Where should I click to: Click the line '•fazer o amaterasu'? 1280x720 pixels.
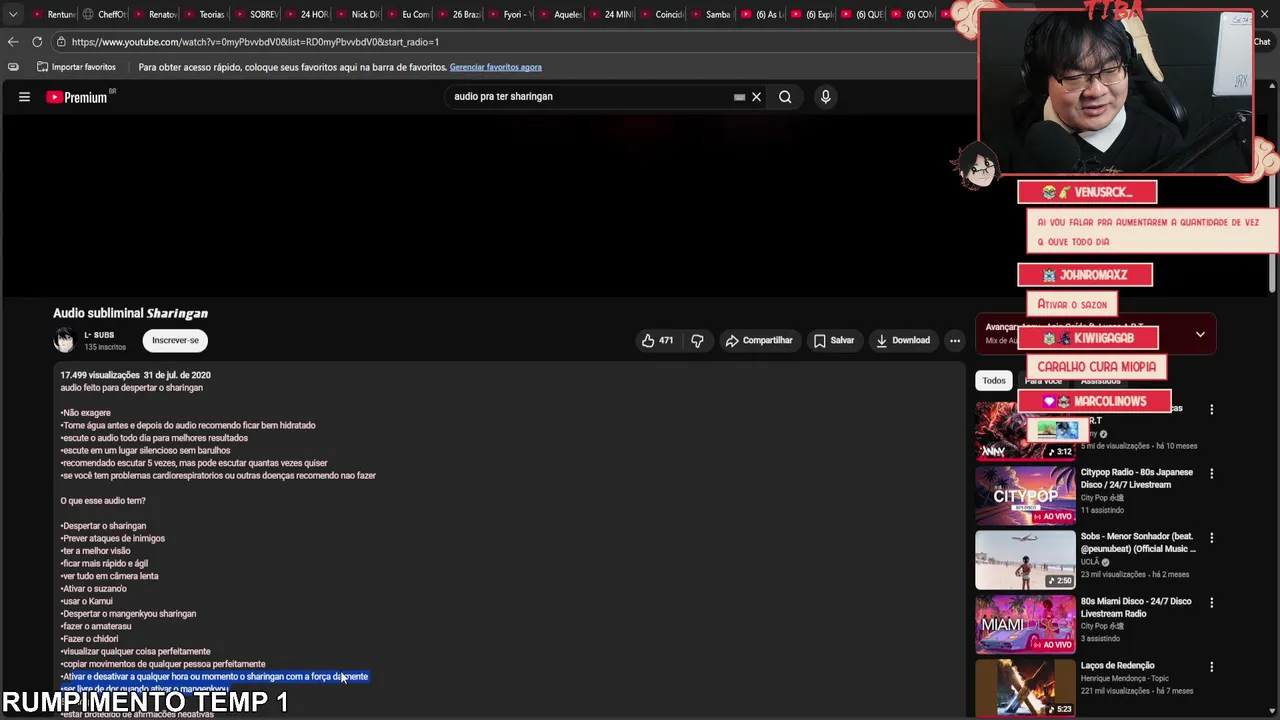click(x=95, y=626)
